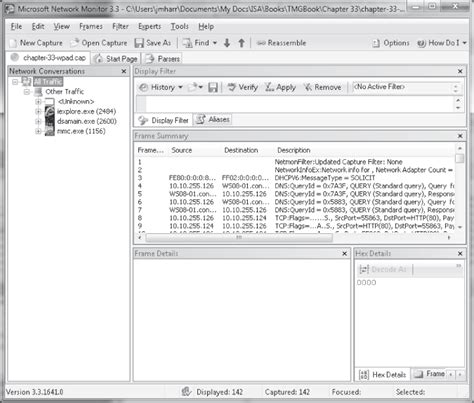The width and height of the screenshot is (474, 403).
Task: Open the Filter menu
Action: (x=120, y=27)
